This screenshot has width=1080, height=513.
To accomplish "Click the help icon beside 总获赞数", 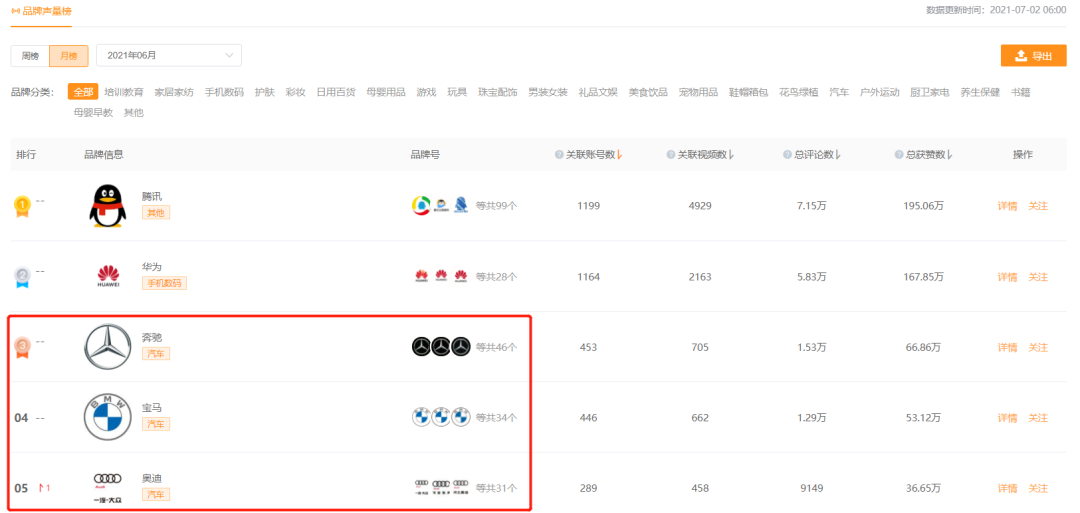I will coord(899,155).
